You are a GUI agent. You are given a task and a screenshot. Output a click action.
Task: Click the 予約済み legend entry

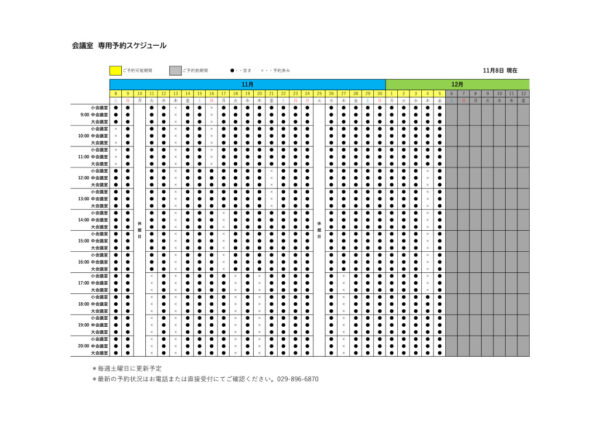pyautogui.click(x=276, y=70)
